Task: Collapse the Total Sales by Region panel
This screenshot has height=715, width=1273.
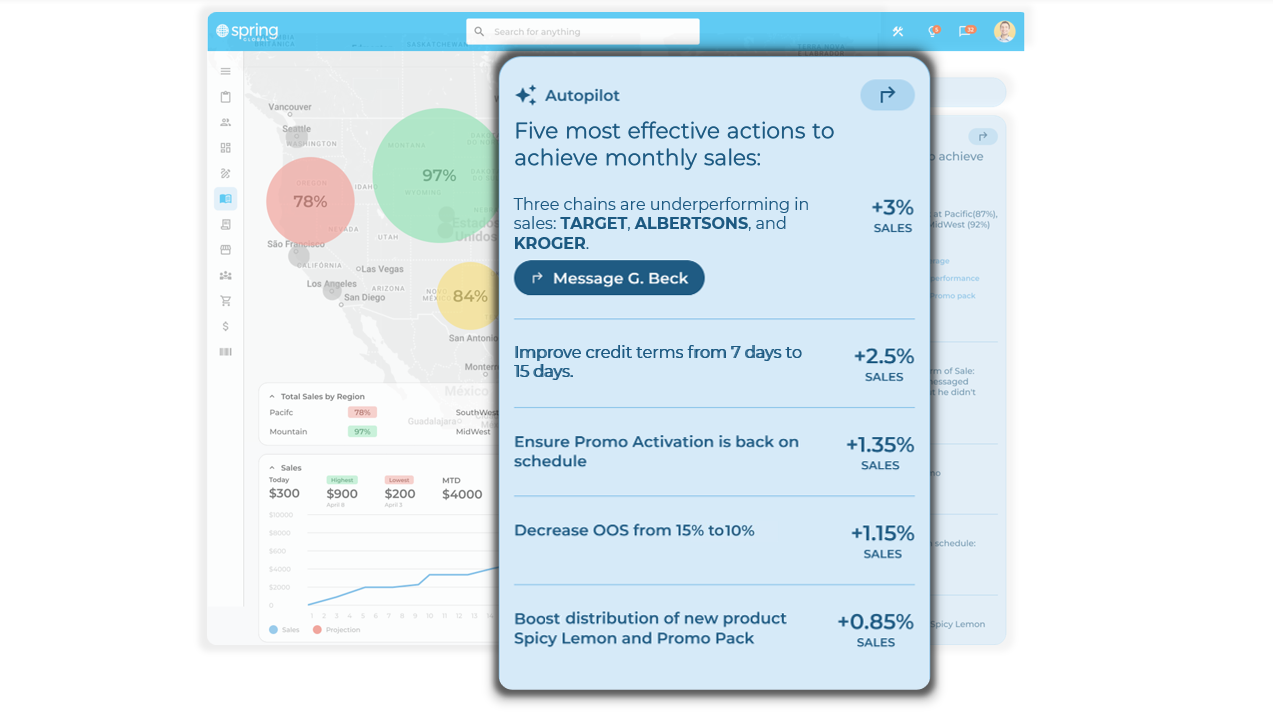Action: pyautogui.click(x=272, y=397)
